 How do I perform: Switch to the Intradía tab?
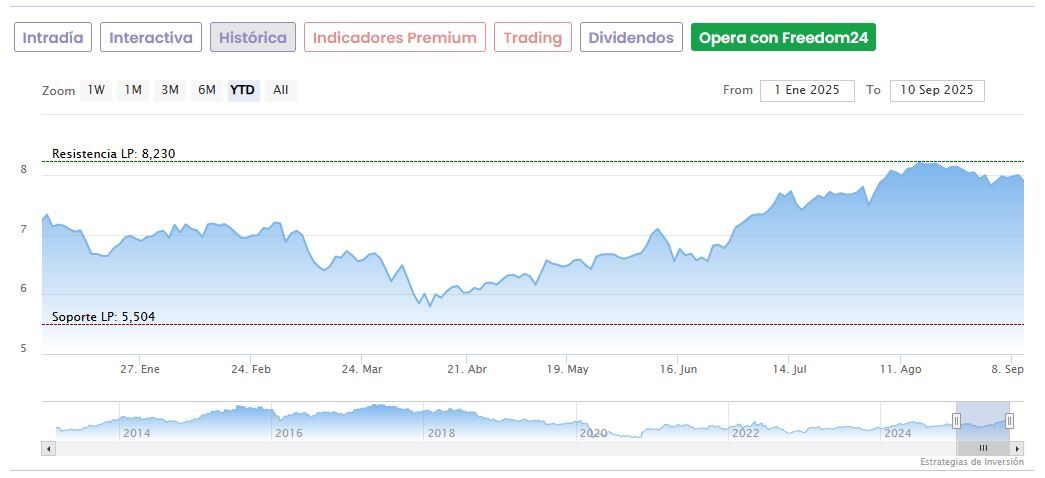click(54, 38)
